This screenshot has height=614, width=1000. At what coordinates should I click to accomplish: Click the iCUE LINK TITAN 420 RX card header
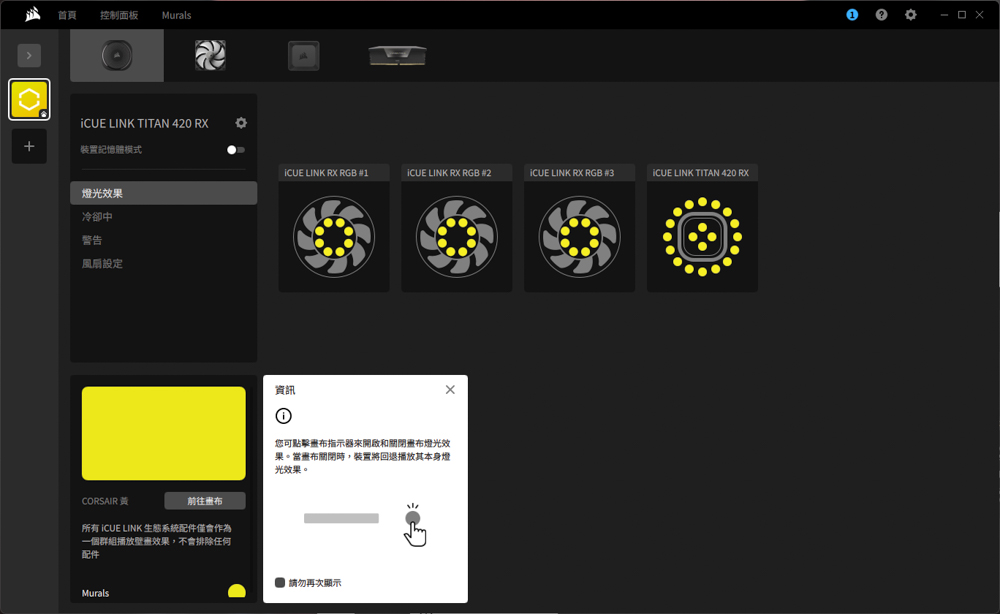coord(702,173)
